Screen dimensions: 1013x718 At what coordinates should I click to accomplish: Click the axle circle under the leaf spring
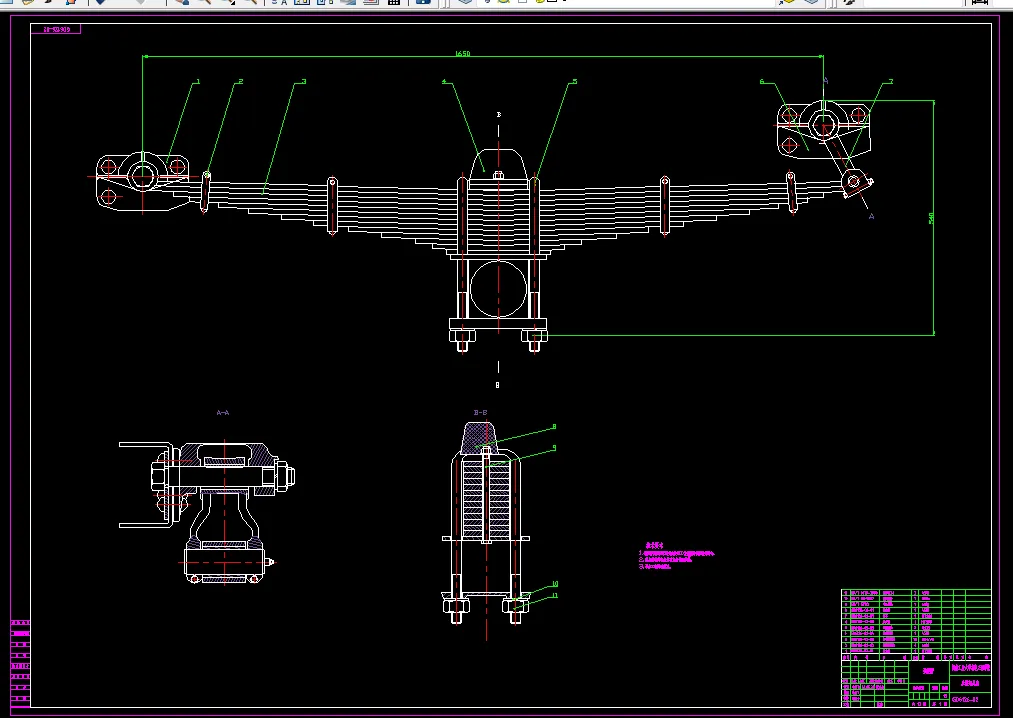498,289
